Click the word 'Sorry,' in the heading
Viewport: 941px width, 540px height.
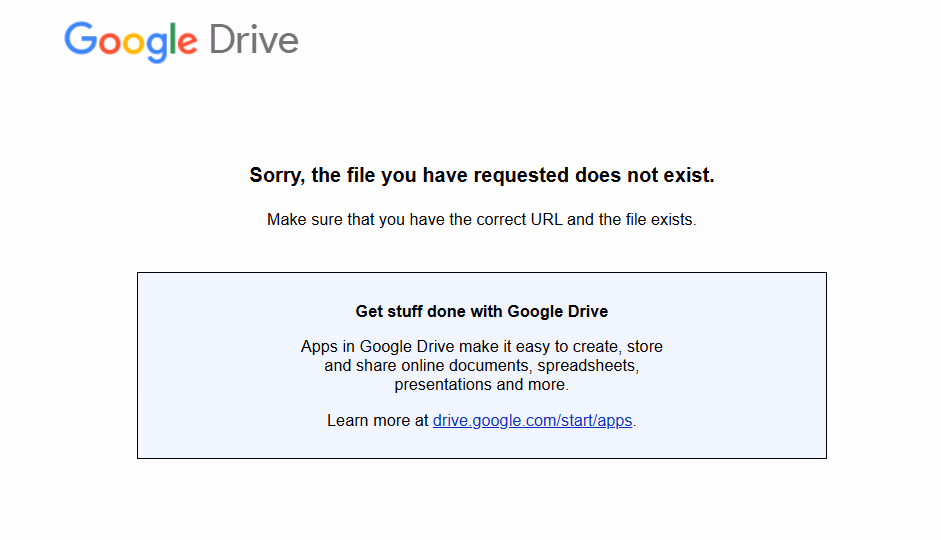[277, 176]
